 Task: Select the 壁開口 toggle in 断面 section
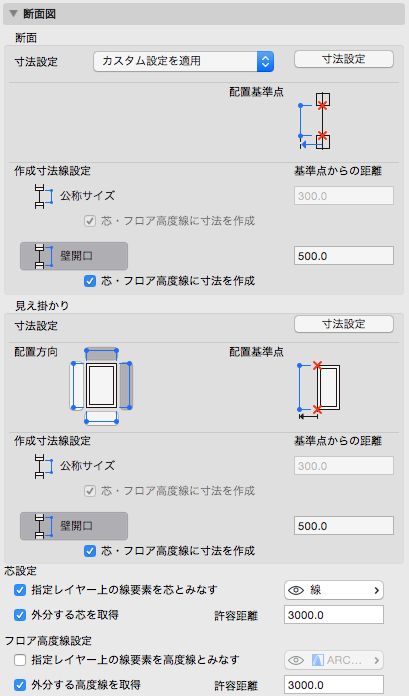coord(74,256)
